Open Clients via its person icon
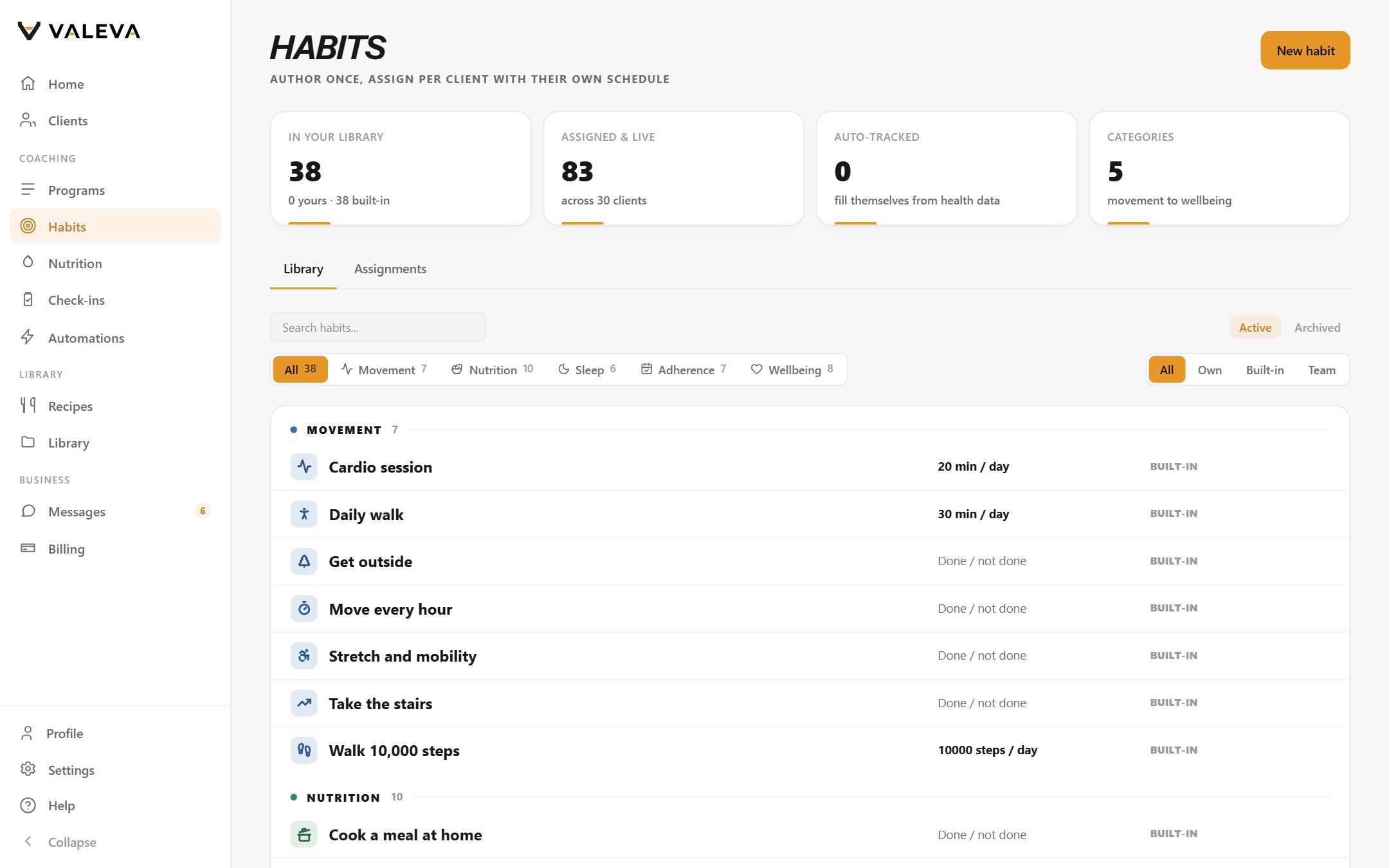This screenshot has height=868, width=1389. (28, 120)
